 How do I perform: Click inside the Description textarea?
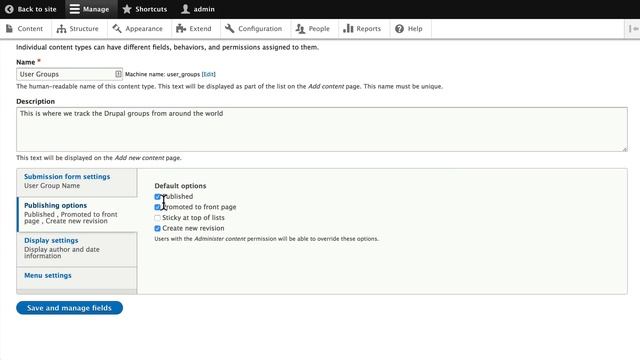tap(322, 129)
